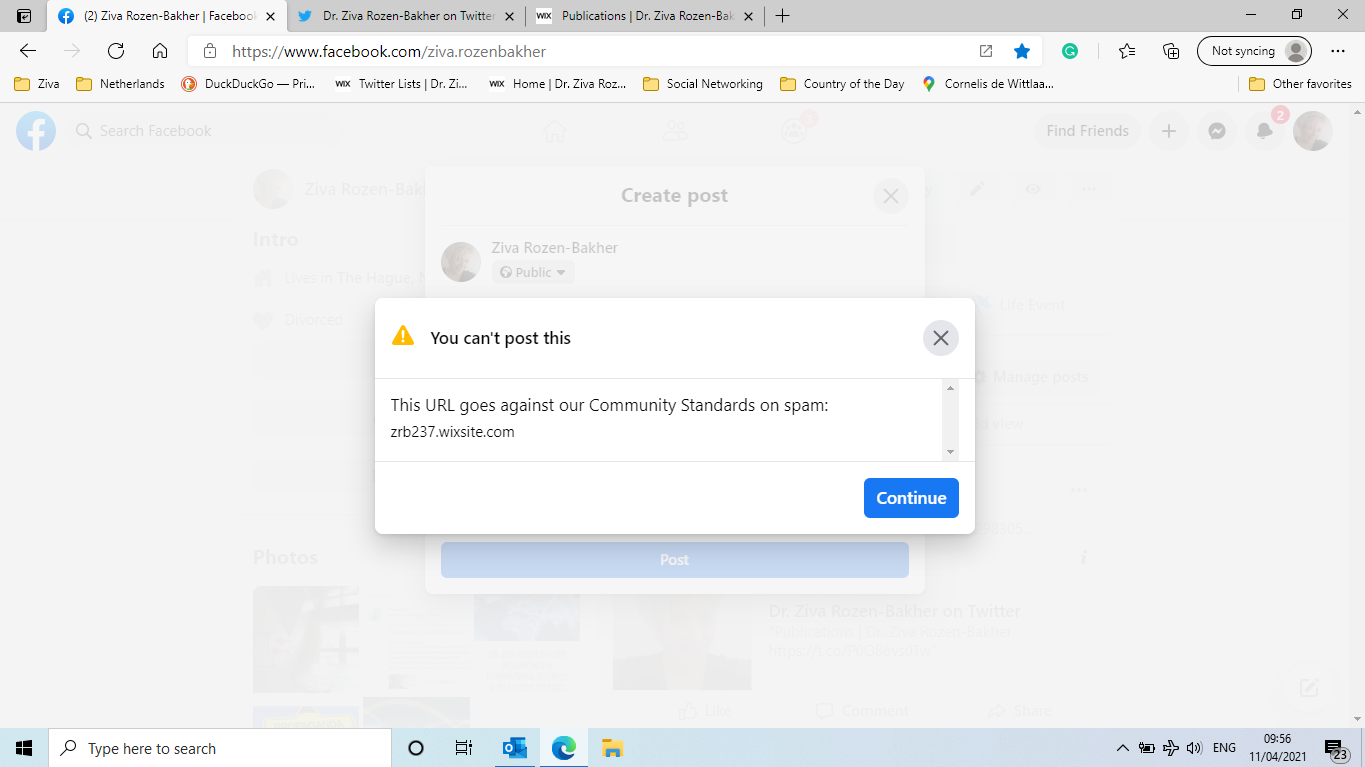
Task: Open the Facebook notifications bell
Action: coord(1264,131)
